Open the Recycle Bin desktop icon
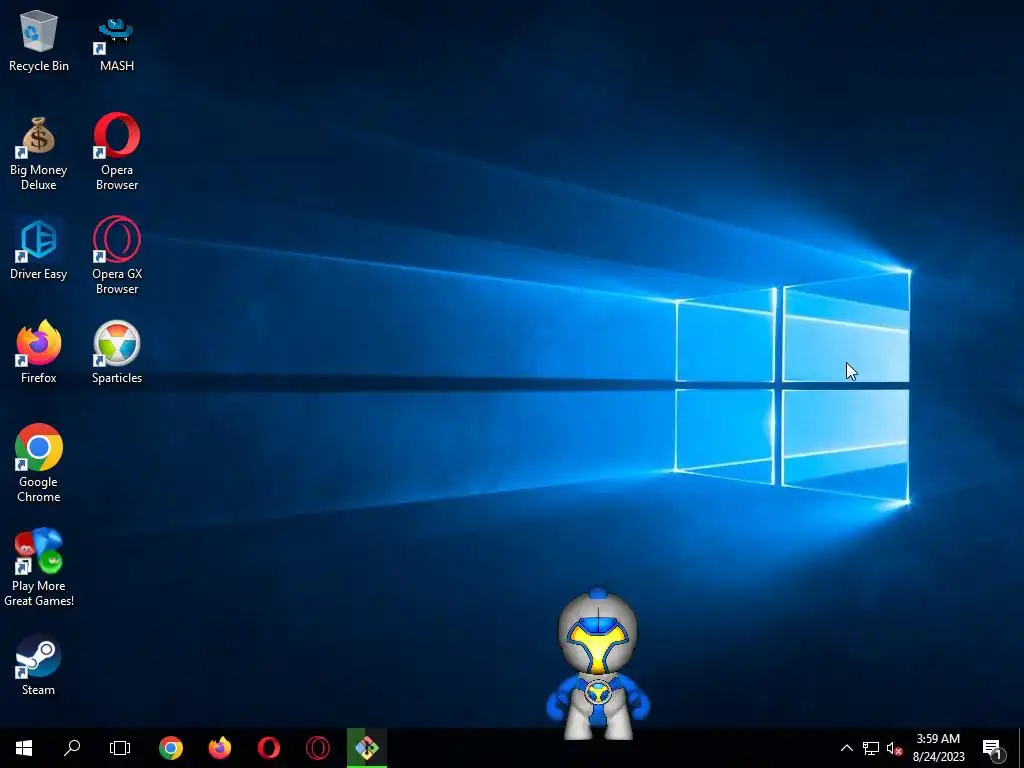Image resolution: width=1024 pixels, height=768 pixels. pyautogui.click(x=39, y=41)
